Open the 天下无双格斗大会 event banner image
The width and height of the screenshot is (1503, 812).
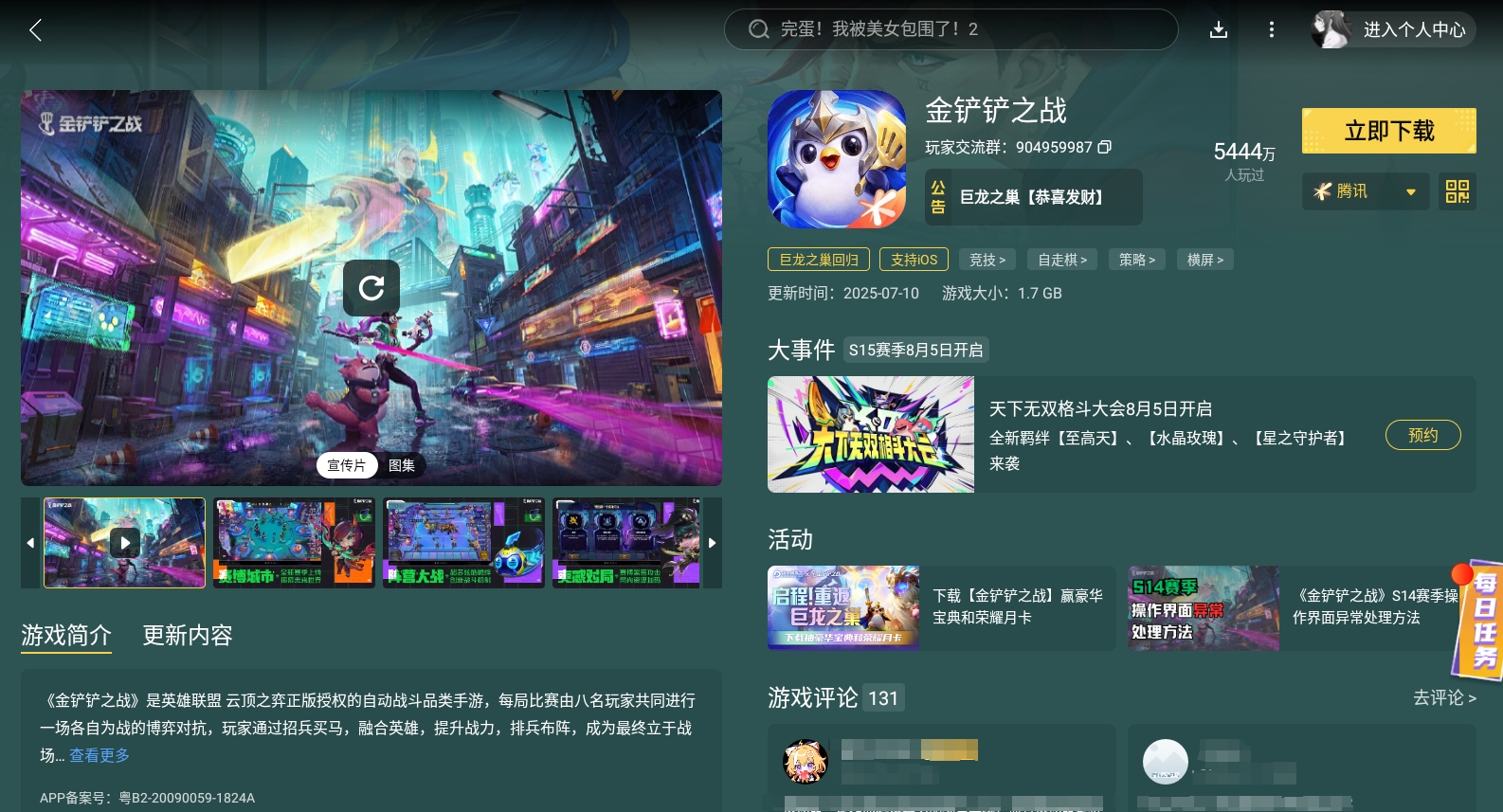pos(871,435)
